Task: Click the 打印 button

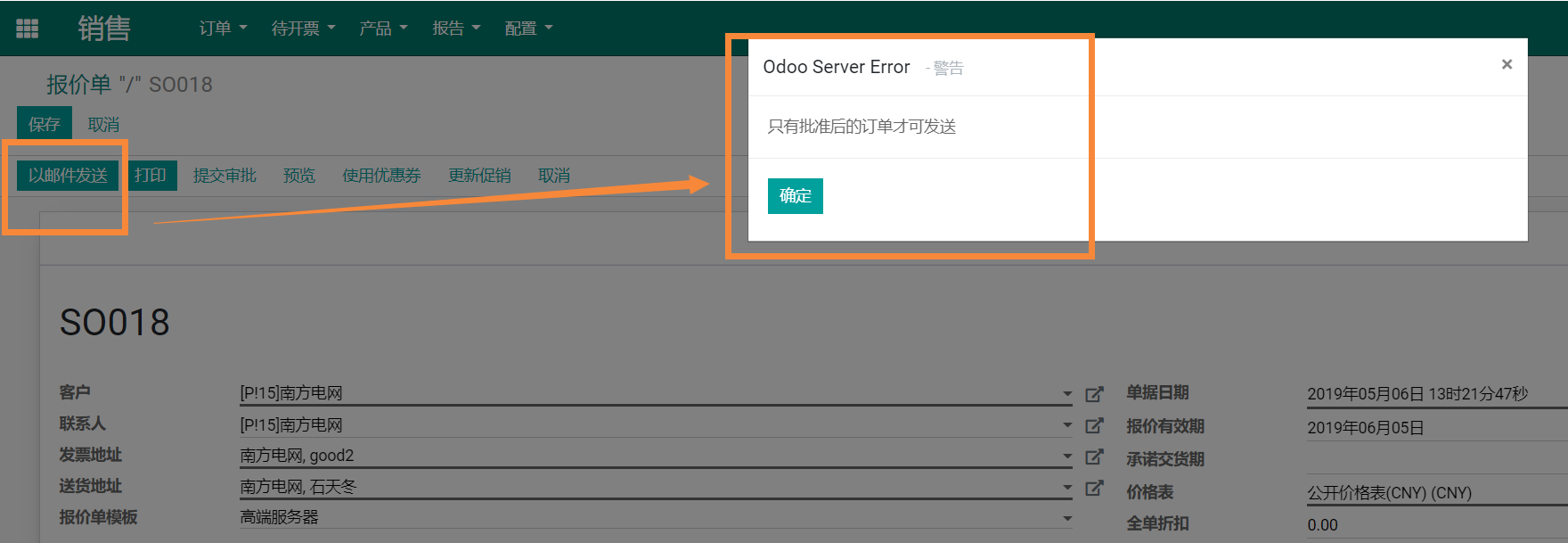Action: tap(151, 176)
